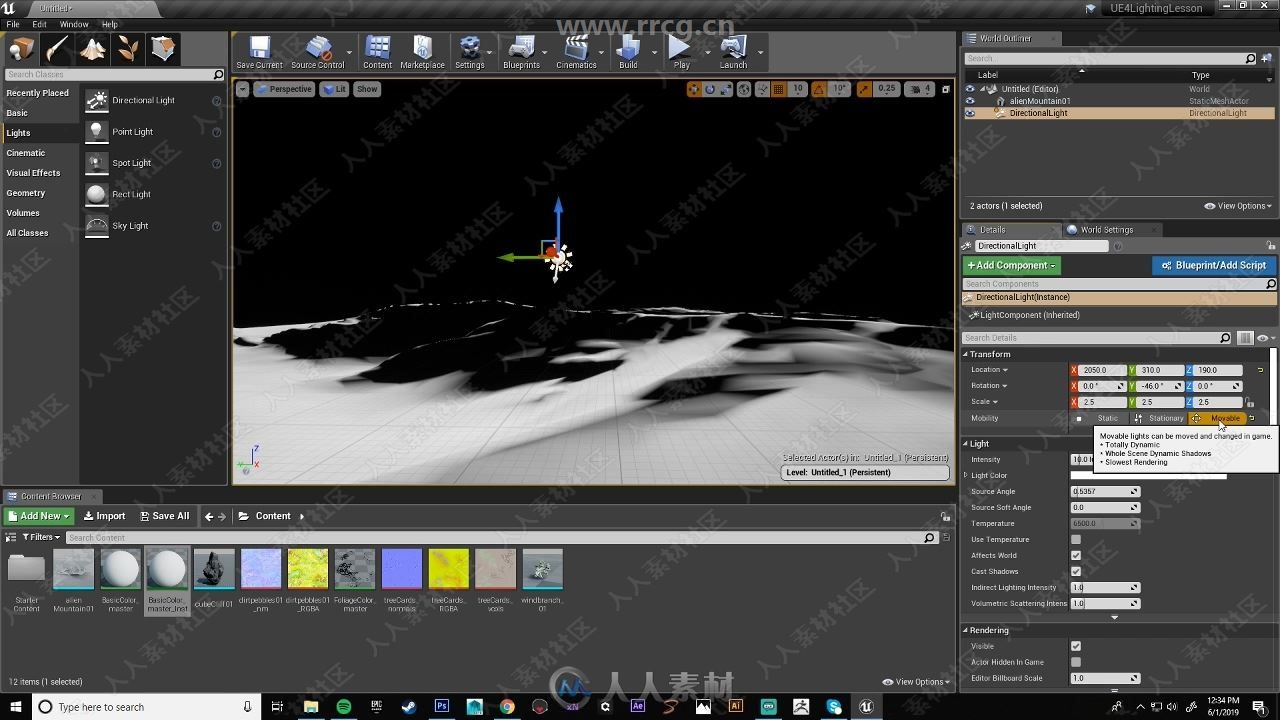The image size is (1280, 720).
Task: Select the Paint mode brush icon
Action: coord(57,49)
